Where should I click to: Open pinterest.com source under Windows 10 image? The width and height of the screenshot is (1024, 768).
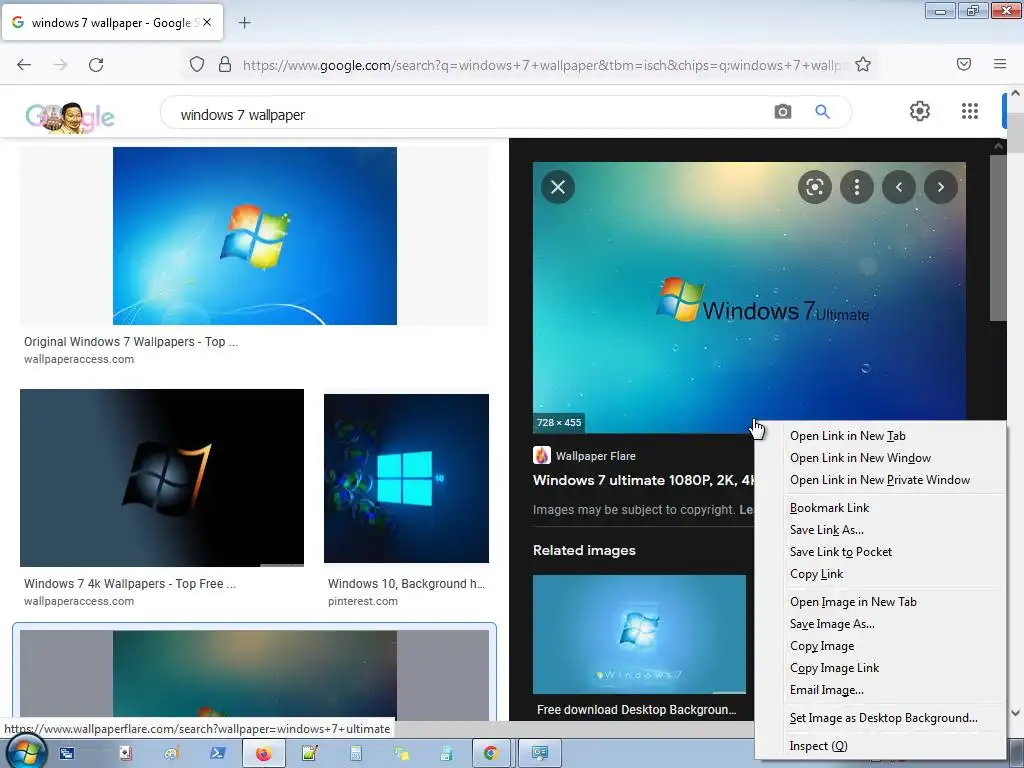362,601
